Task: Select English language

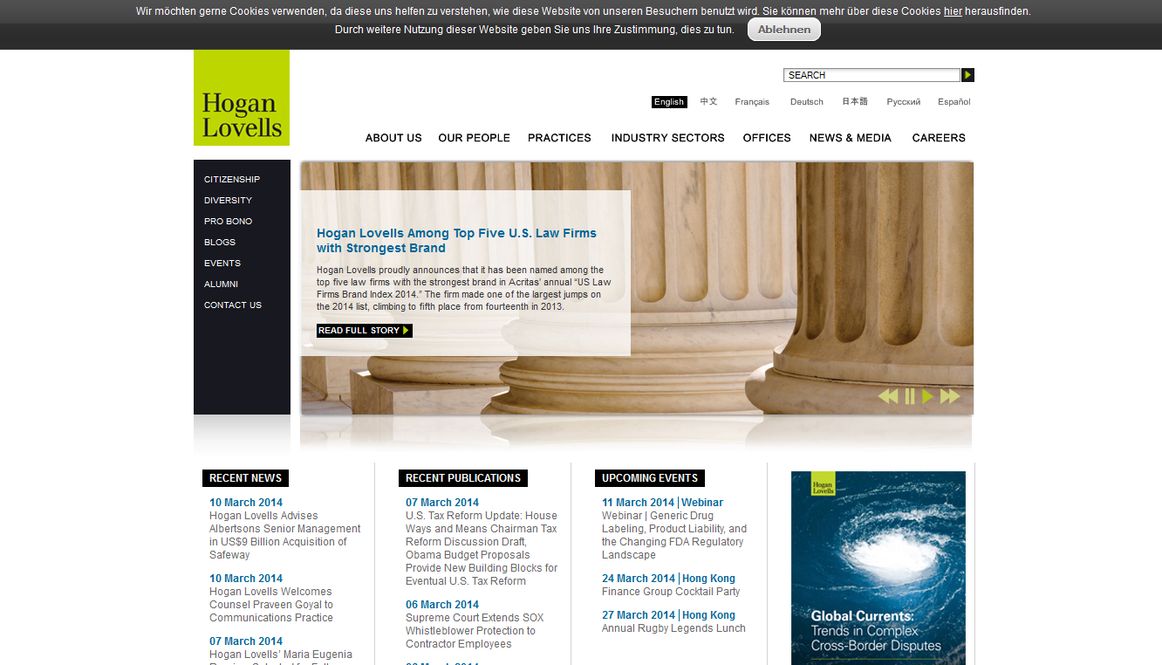Action: (669, 102)
